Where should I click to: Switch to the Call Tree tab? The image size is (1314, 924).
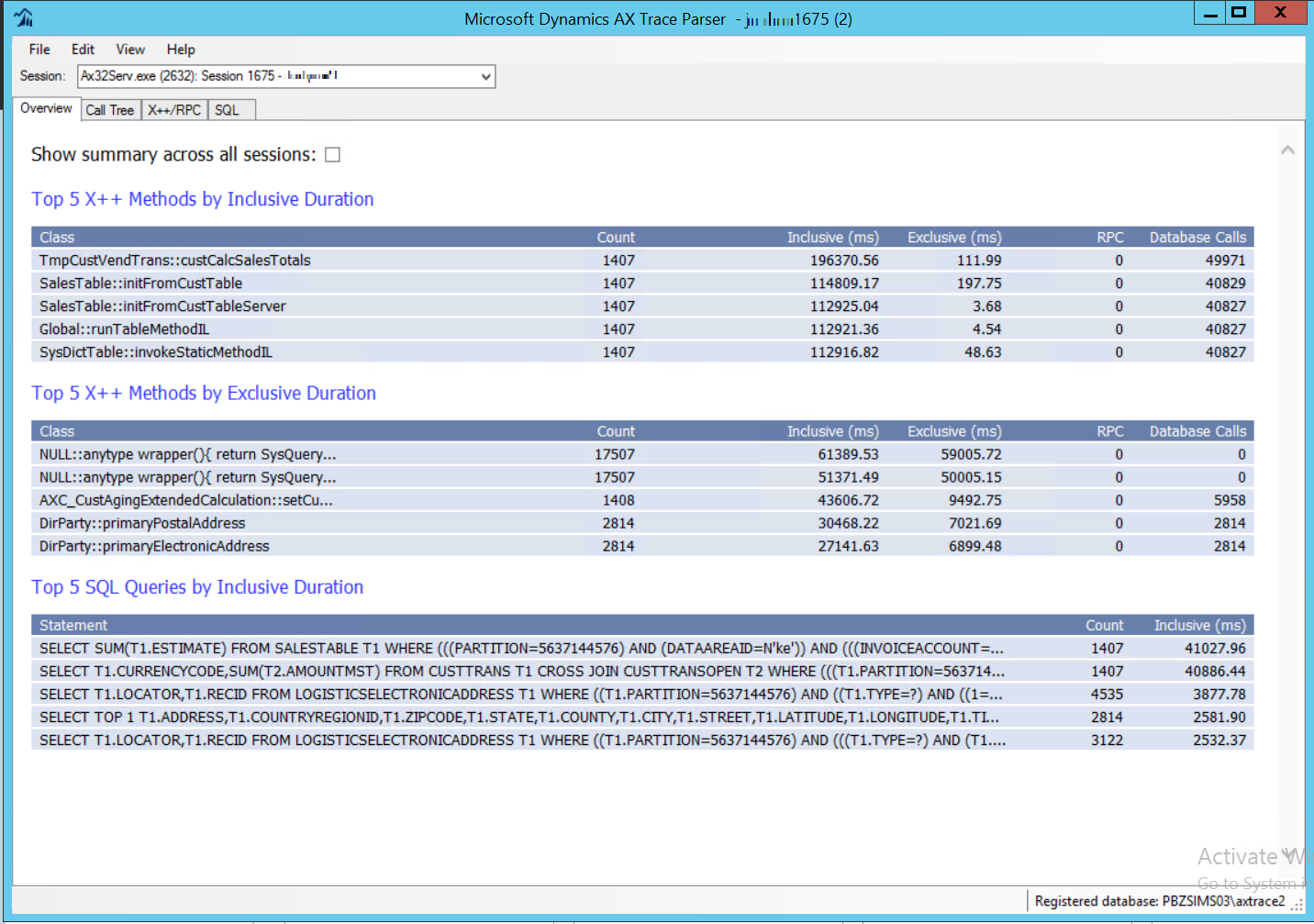(110, 110)
